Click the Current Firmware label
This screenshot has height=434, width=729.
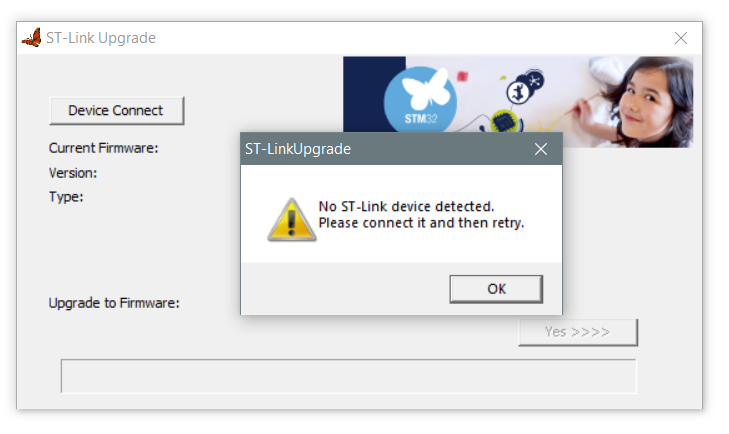tap(104, 148)
